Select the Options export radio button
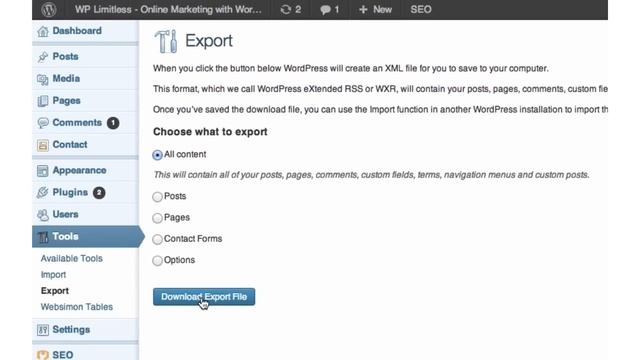This screenshot has height=360, width=640. tap(157, 260)
